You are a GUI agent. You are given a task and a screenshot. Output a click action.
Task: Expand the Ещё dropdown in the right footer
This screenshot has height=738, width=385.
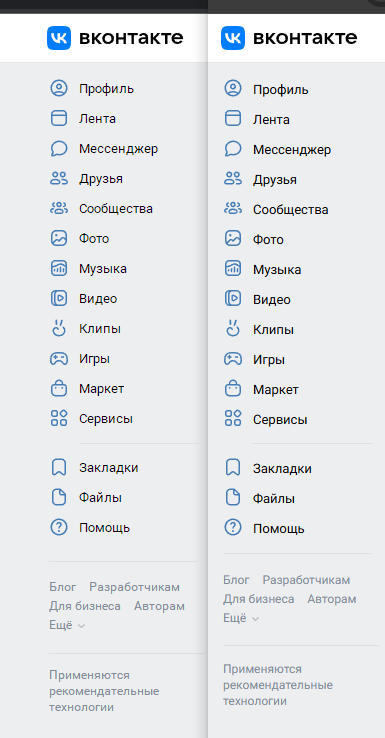(241, 618)
